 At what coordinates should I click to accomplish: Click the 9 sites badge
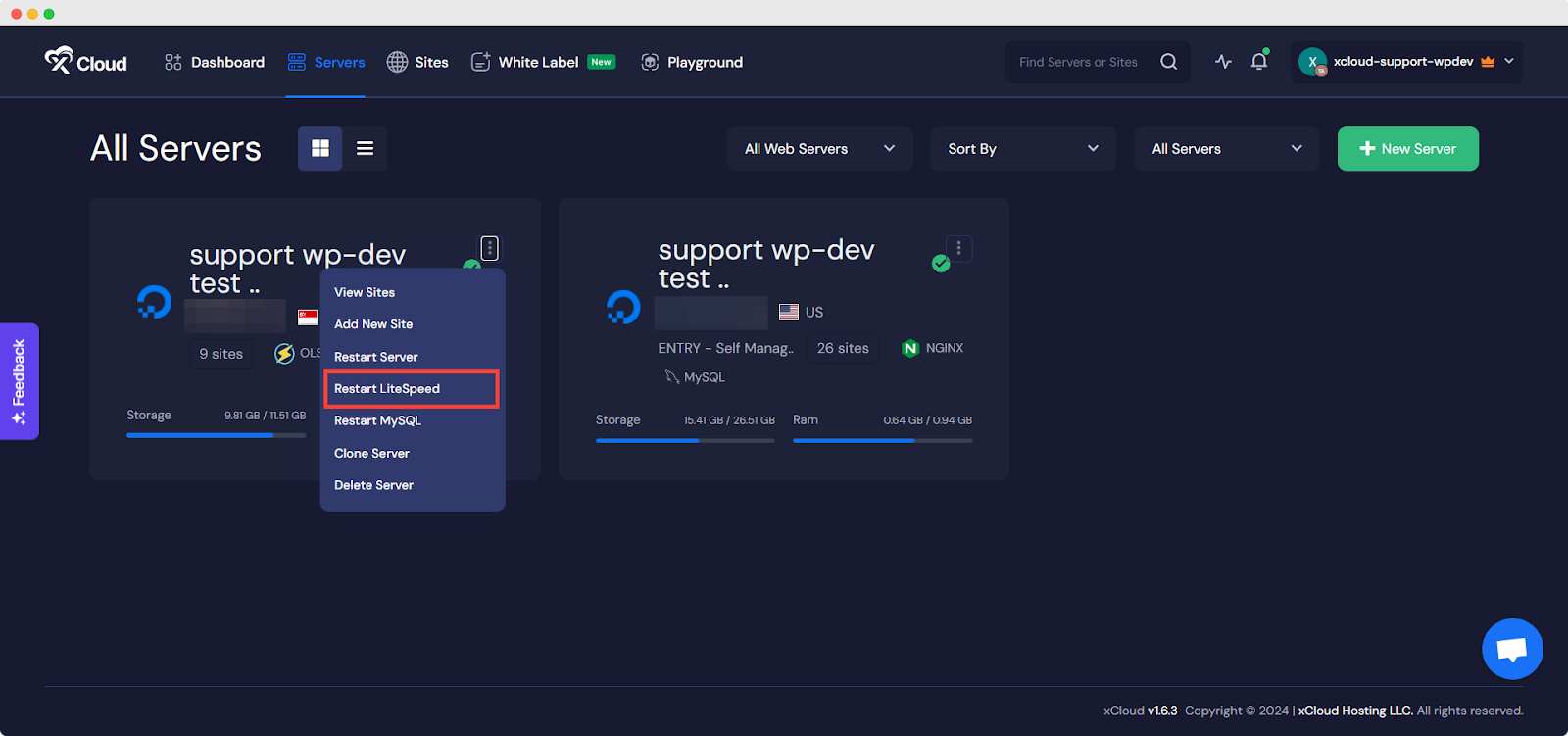[220, 354]
